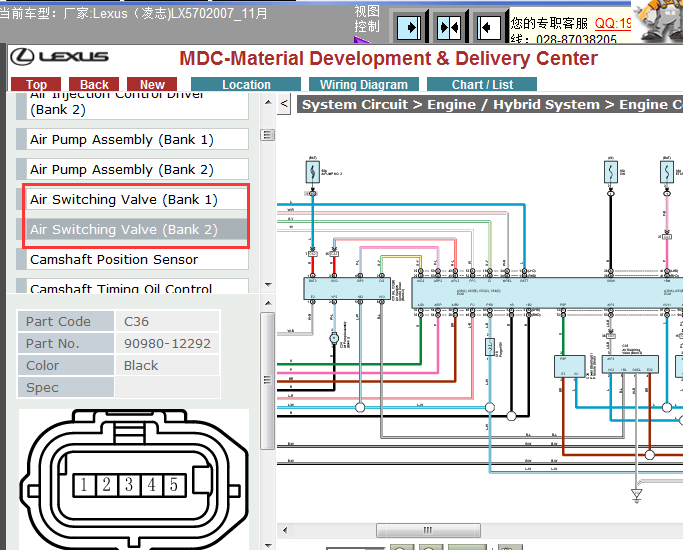683x550 pixels.
Task: Select Air Switching Valve (Bank 1)
Action: [132, 199]
